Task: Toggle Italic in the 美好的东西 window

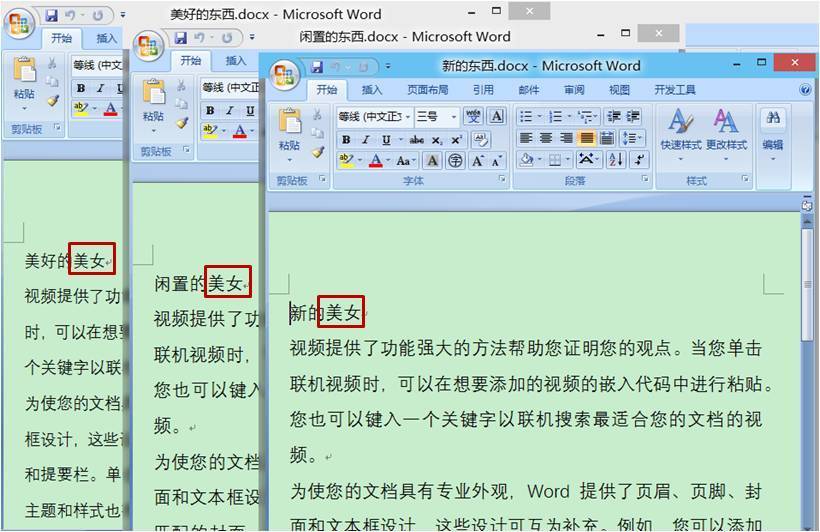Action: (x=101, y=88)
